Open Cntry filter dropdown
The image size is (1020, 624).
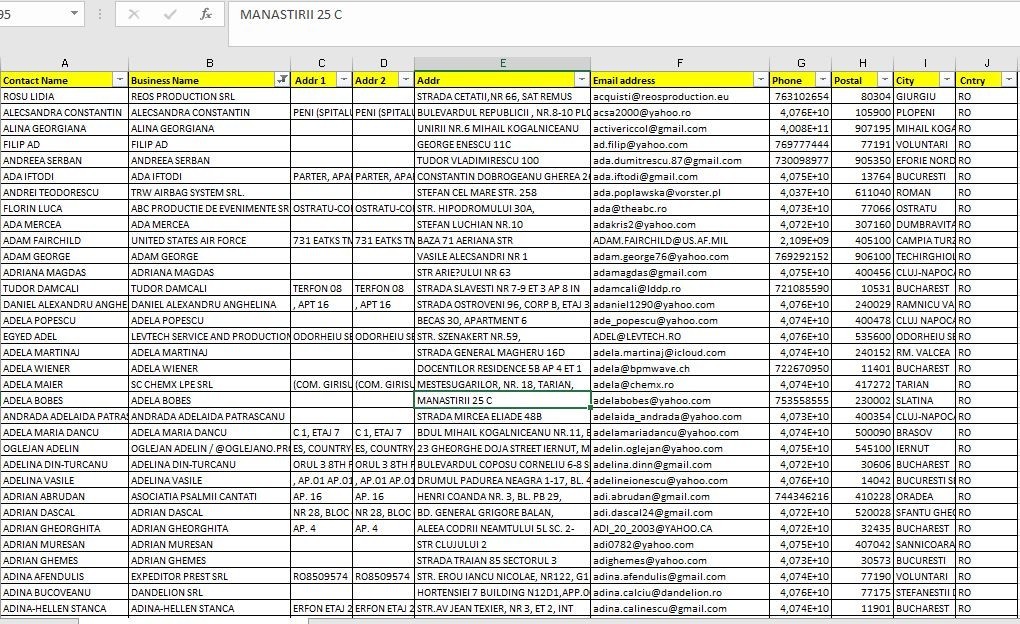coord(1009,79)
